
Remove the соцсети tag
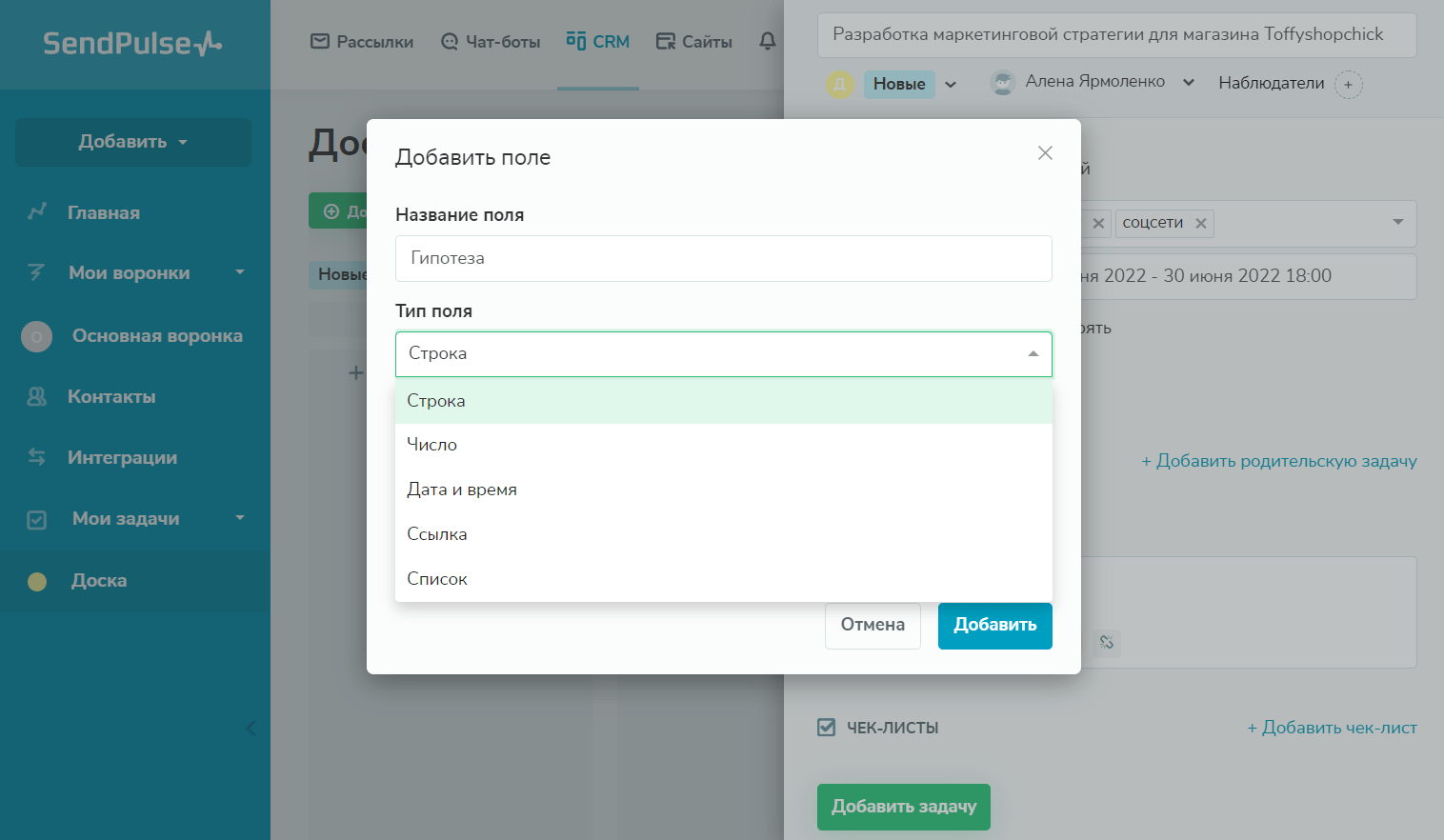[1201, 224]
